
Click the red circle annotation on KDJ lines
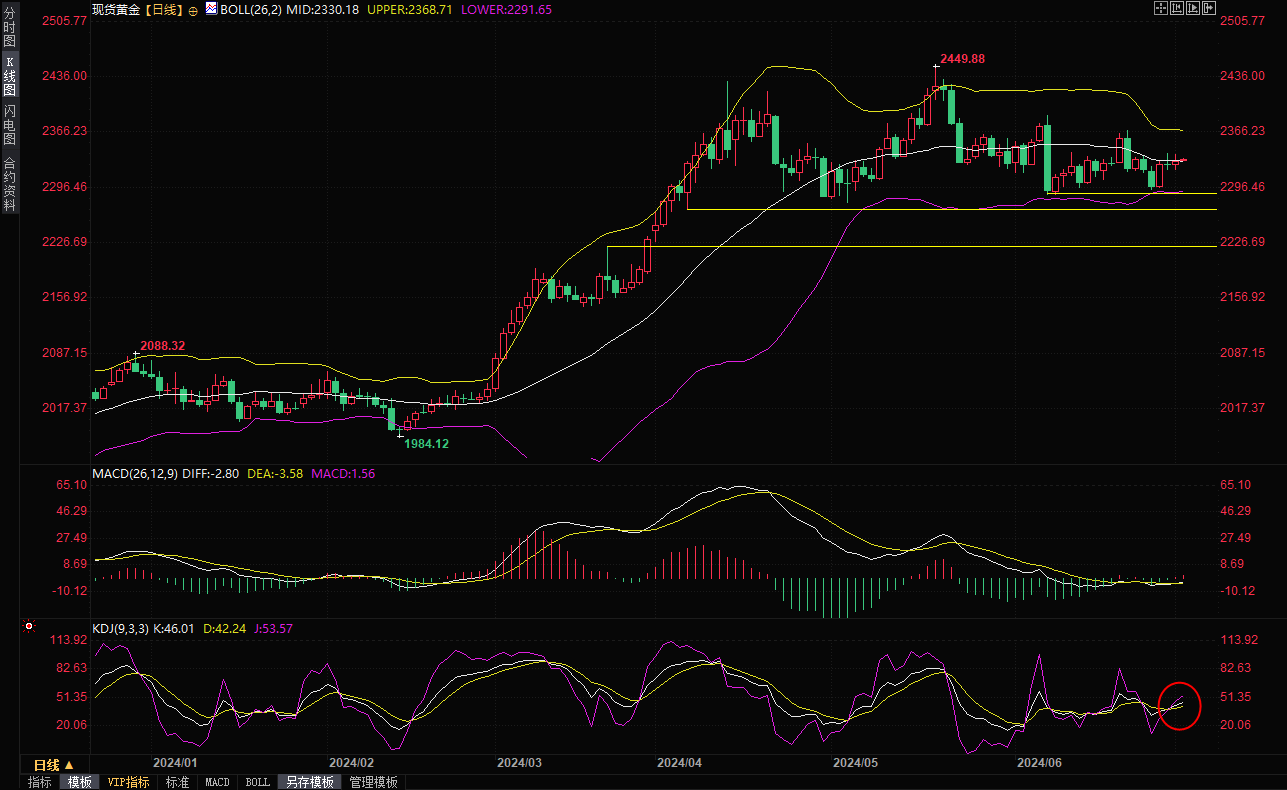1178,705
